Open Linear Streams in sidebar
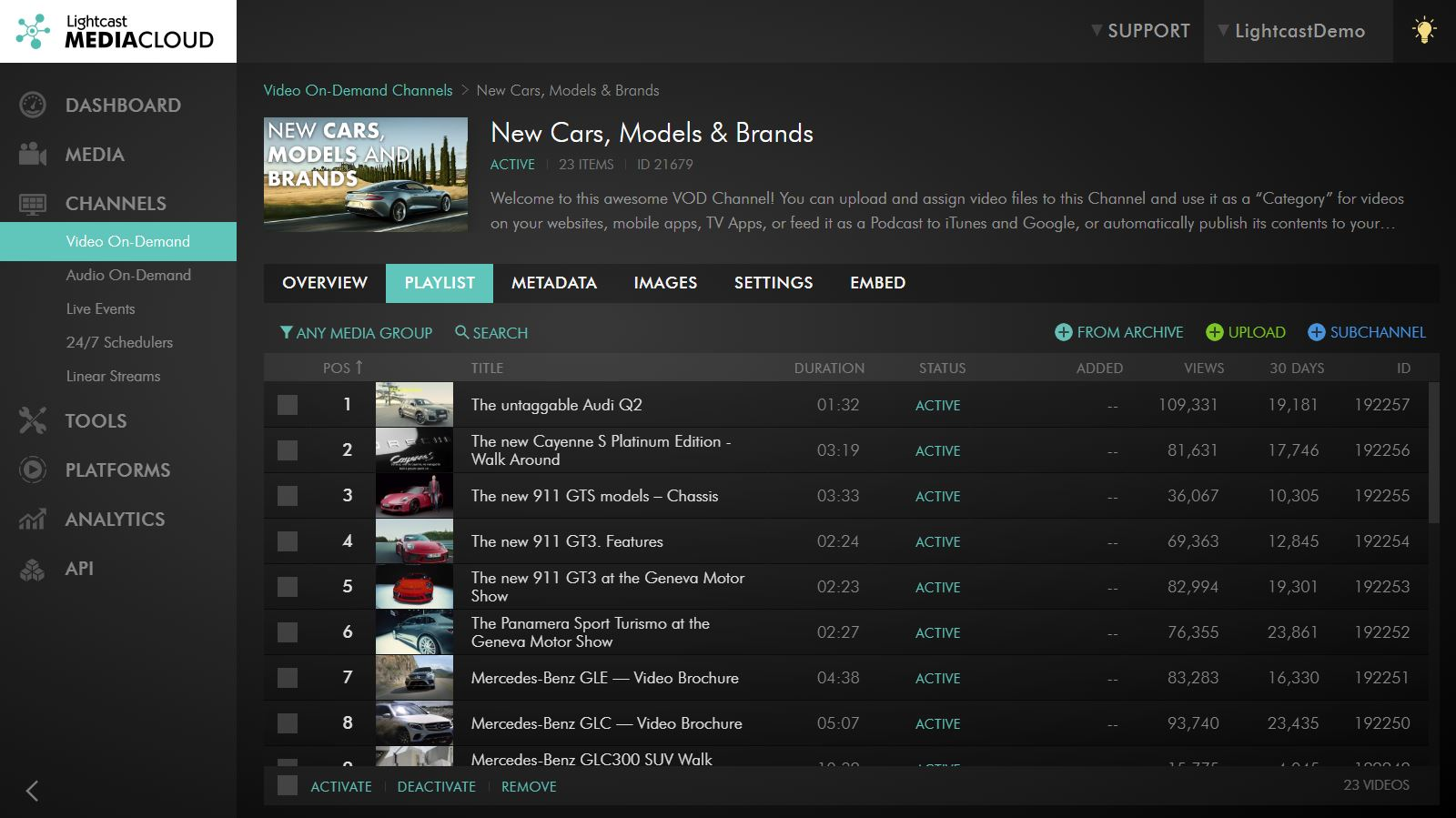This screenshot has width=1456, height=818. click(x=113, y=376)
